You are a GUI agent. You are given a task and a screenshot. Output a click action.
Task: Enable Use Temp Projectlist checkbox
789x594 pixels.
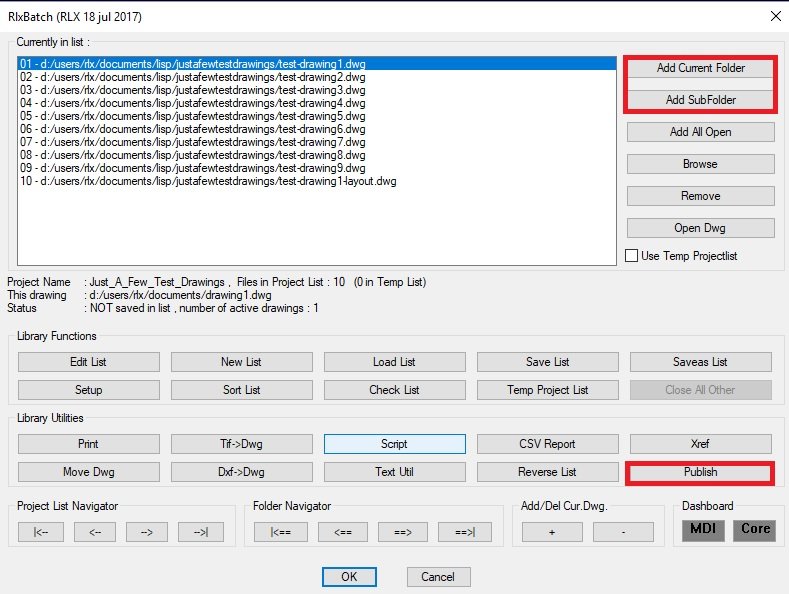(x=632, y=256)
